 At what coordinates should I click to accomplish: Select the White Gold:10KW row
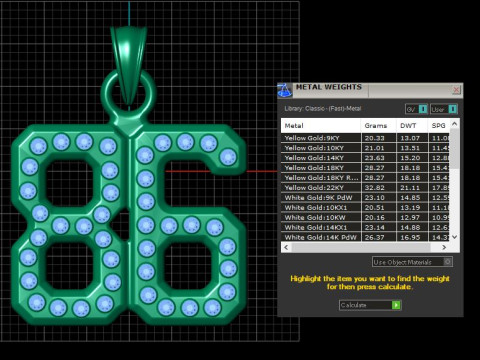click(366, 218)
